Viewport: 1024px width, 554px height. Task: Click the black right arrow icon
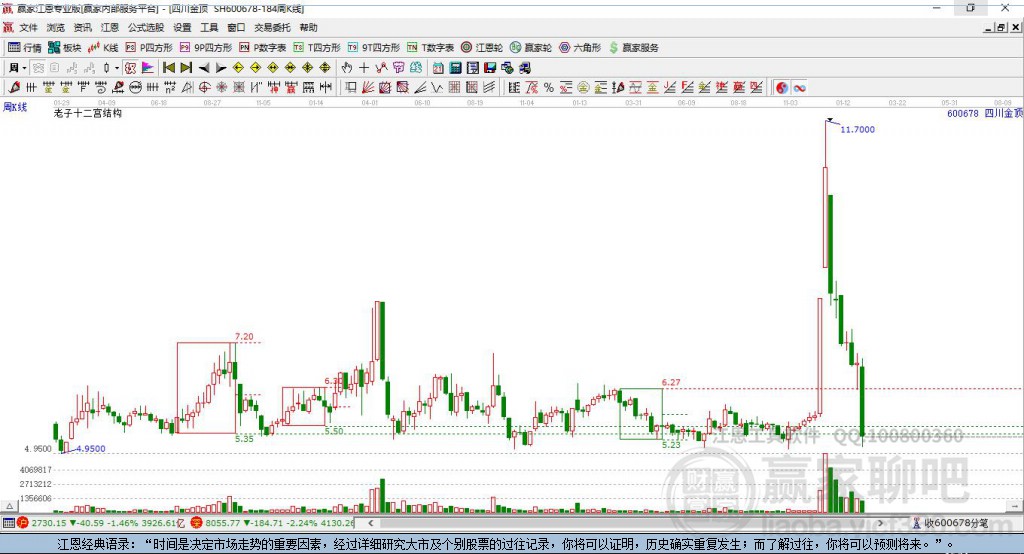click(x=221, y=68)
